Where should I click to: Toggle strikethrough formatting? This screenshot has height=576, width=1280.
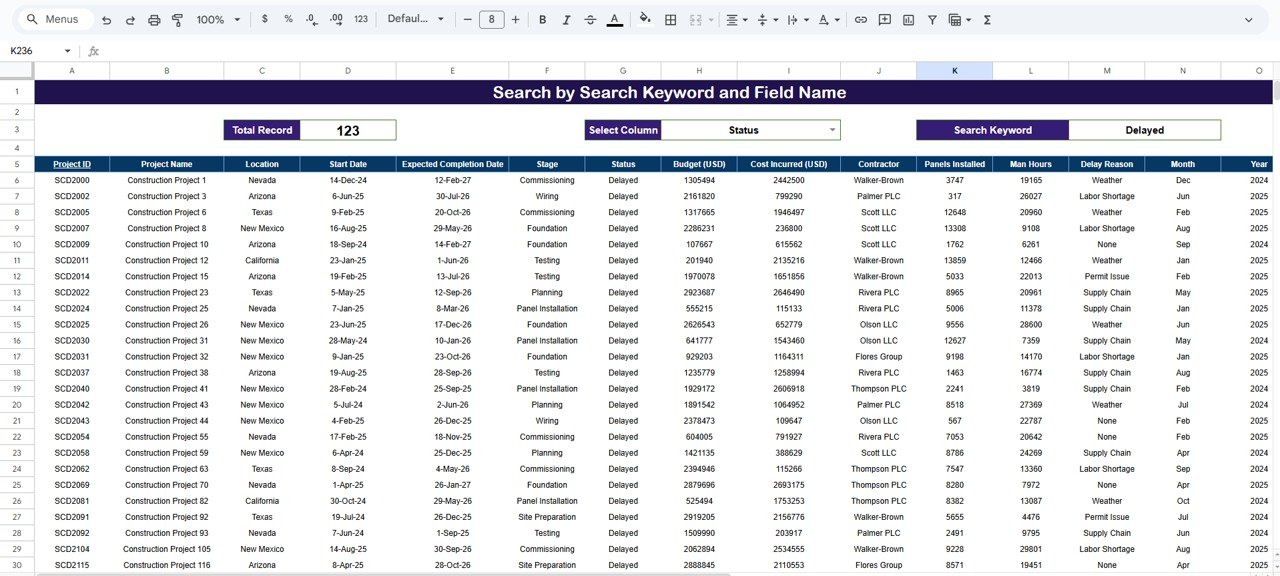tap(590, 19)
